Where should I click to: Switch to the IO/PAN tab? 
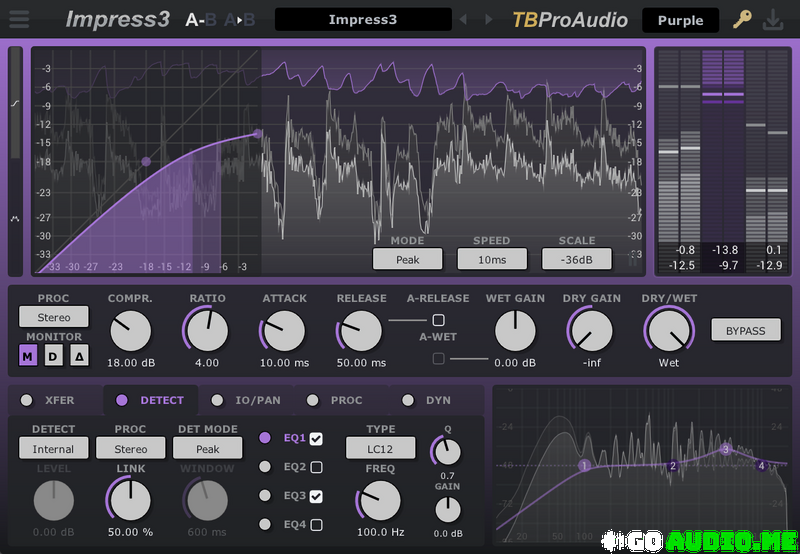click(x=246, y=400)
